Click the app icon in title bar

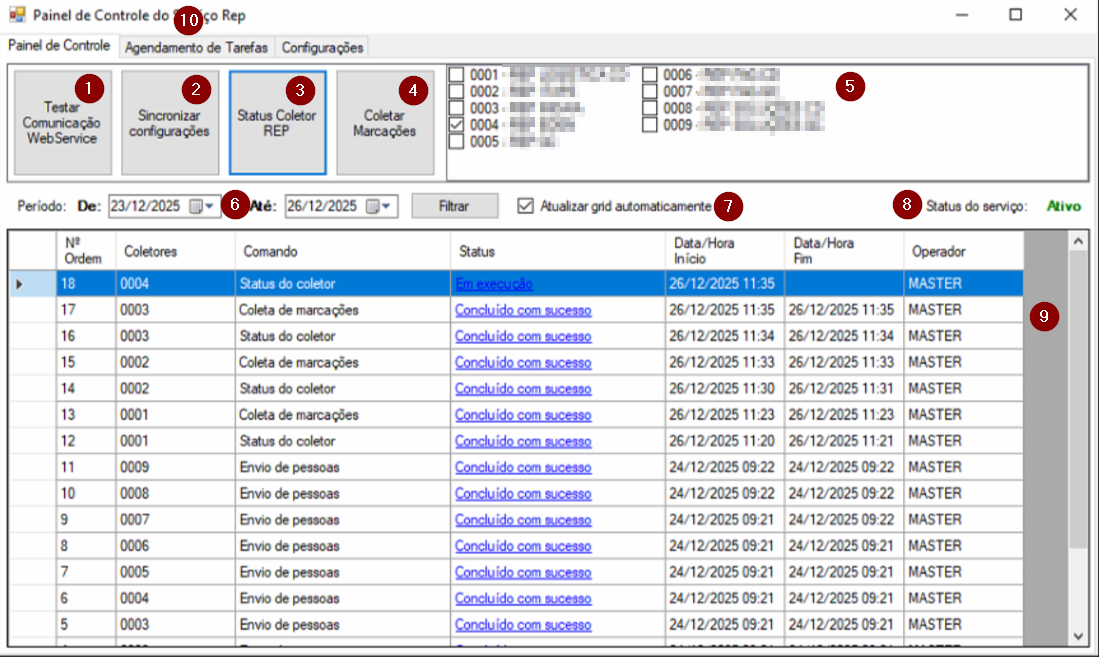17,16
